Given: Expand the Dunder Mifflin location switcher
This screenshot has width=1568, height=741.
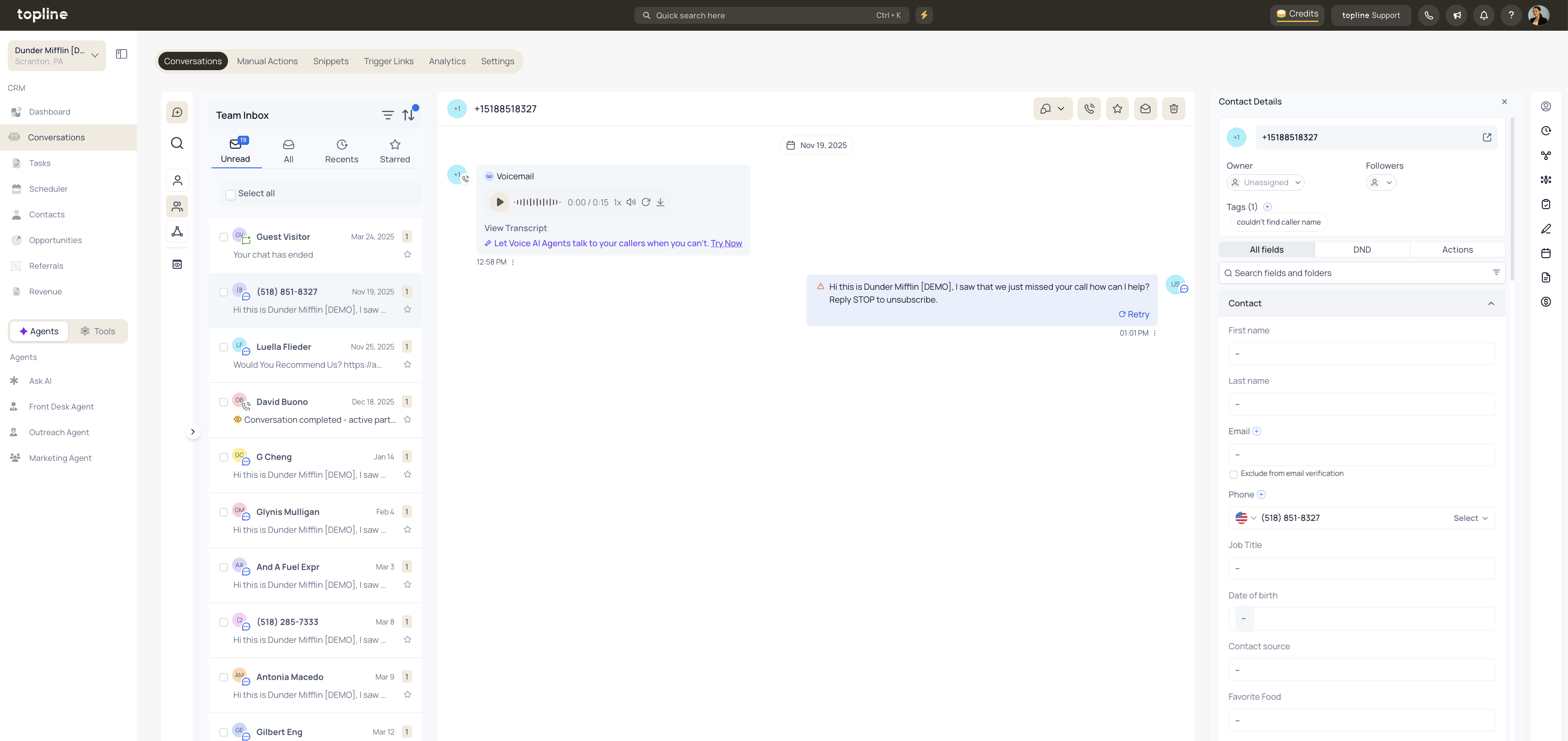Looking at the screenshot, I should (x=56, y=55).
